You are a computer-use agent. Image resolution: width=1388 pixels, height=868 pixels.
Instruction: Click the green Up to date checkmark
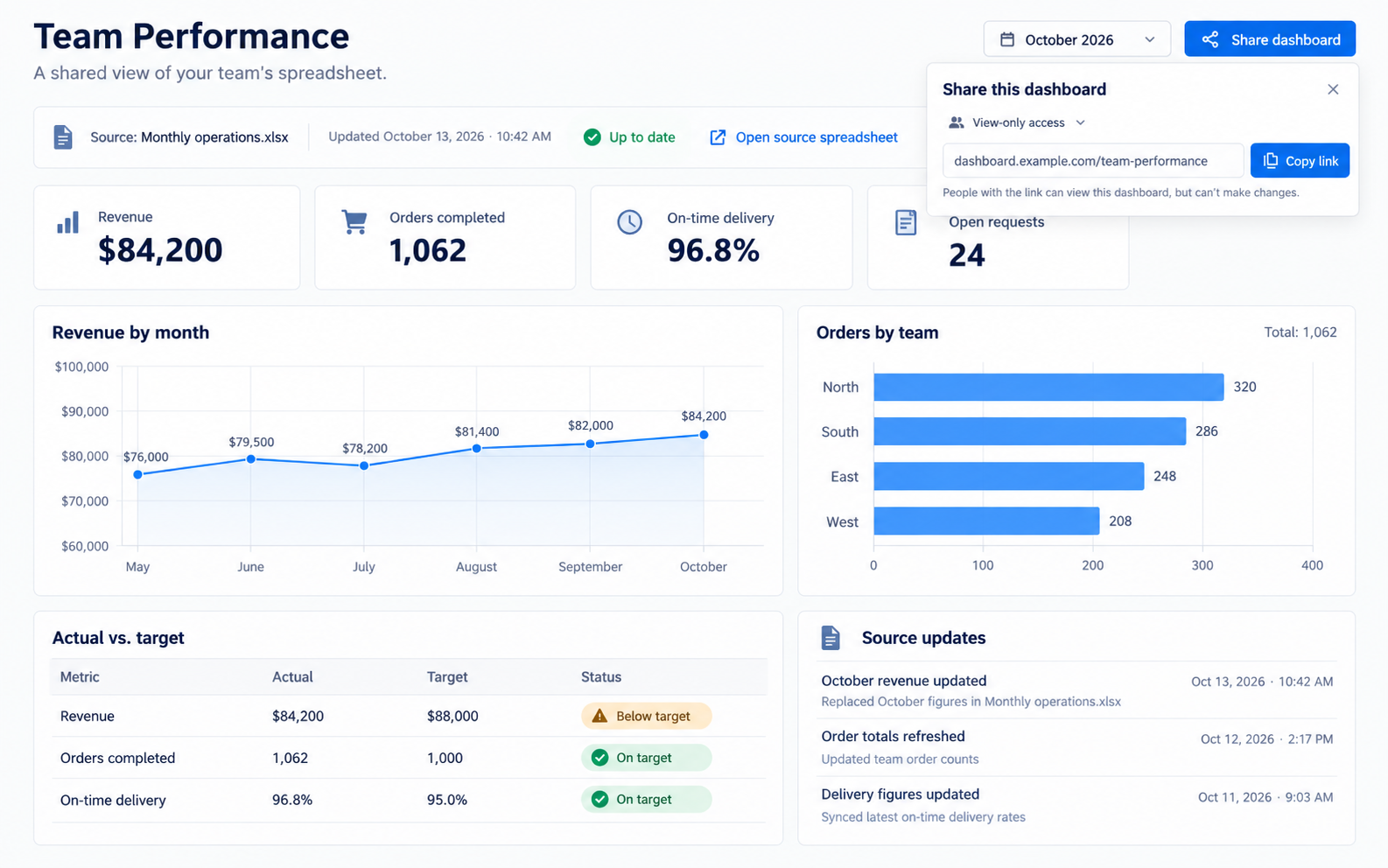click(x=592, y=137)
